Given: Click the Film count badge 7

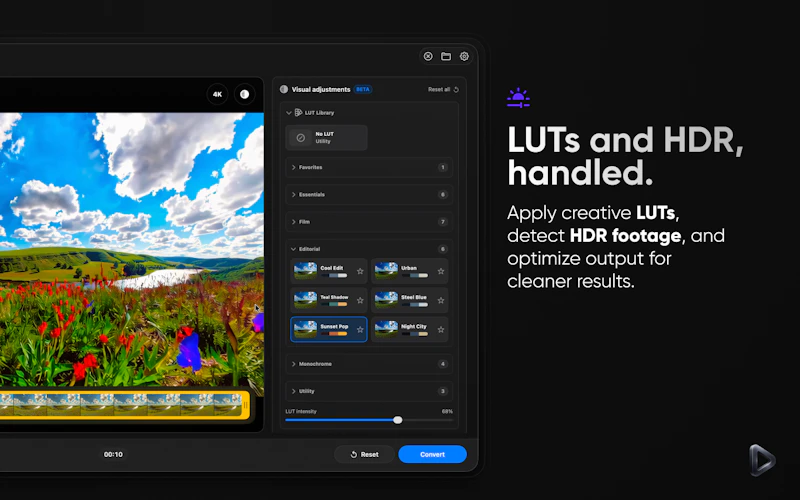Looking at the screenshot, I should point(442,222).
